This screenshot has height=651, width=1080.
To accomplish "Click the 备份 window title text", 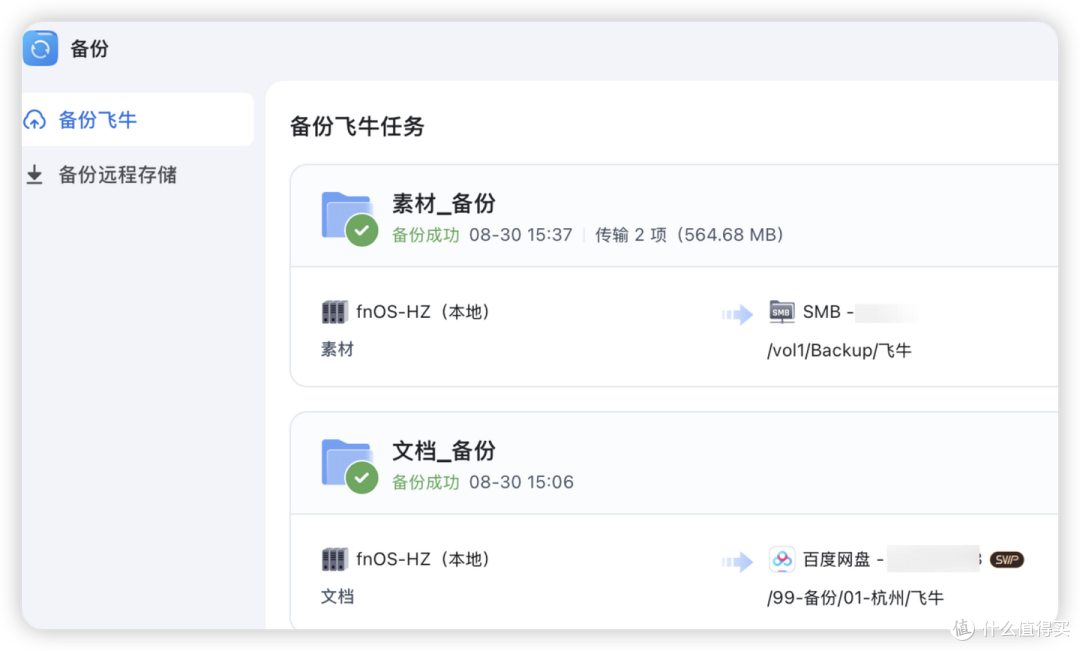I will pyautogui.click(x=90, y=49).
